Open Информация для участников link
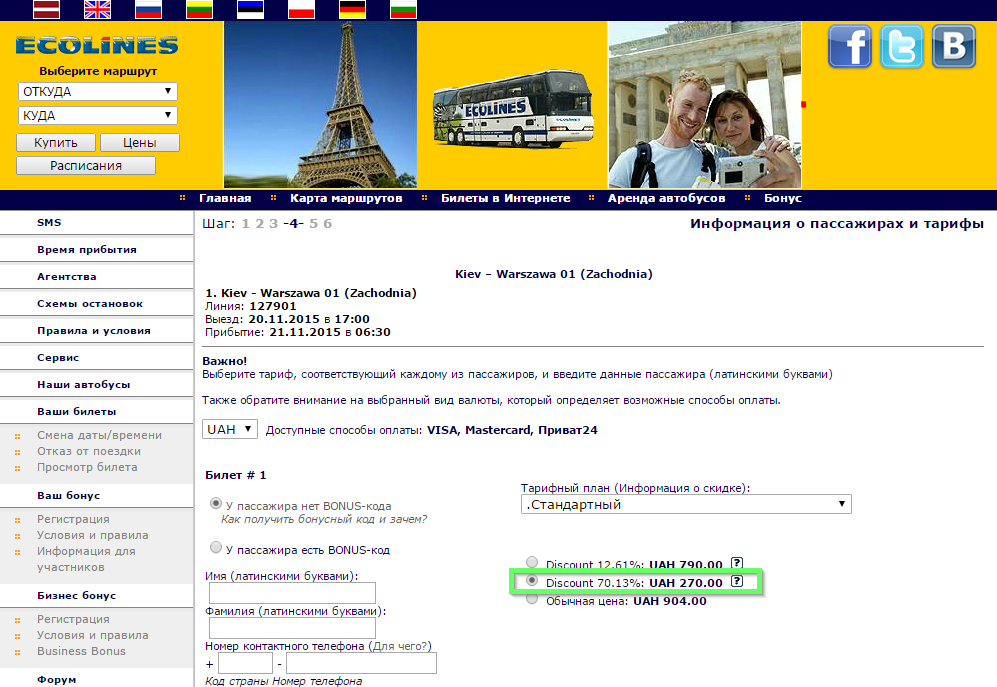The width and height of the screenshot is (997, 687). tap(86, 559)
